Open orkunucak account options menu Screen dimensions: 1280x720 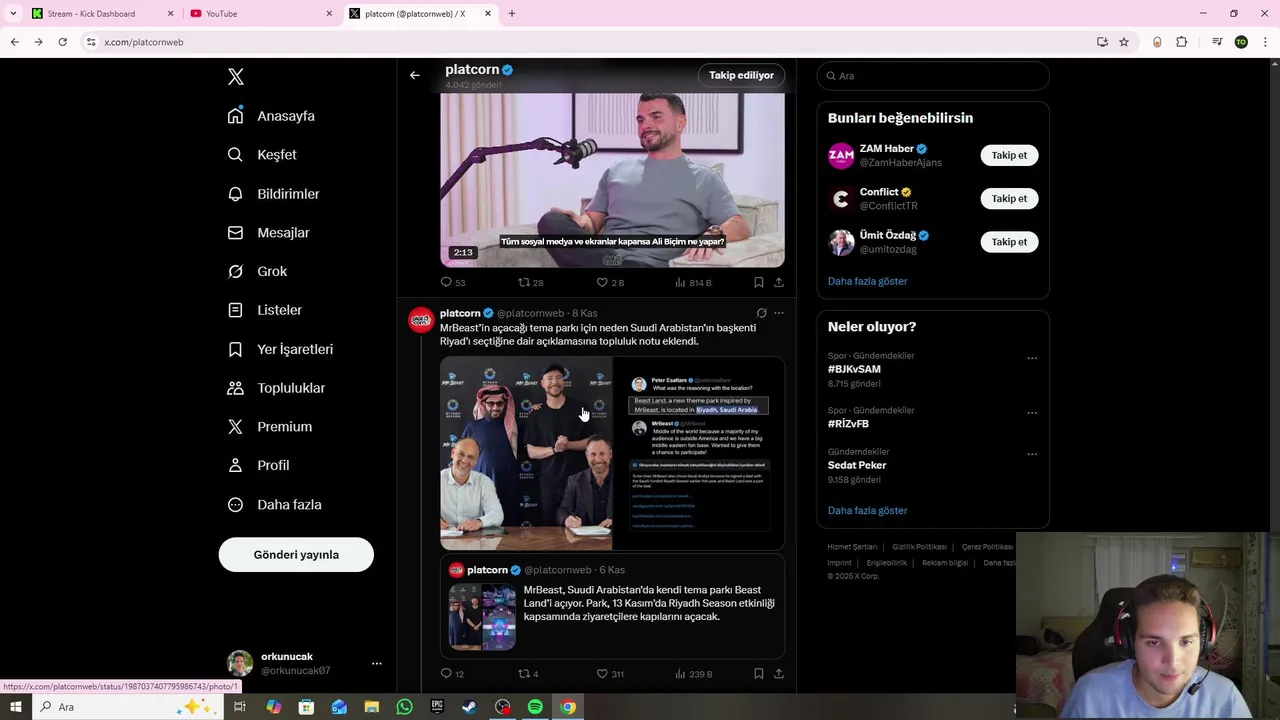tap(377, 663)
